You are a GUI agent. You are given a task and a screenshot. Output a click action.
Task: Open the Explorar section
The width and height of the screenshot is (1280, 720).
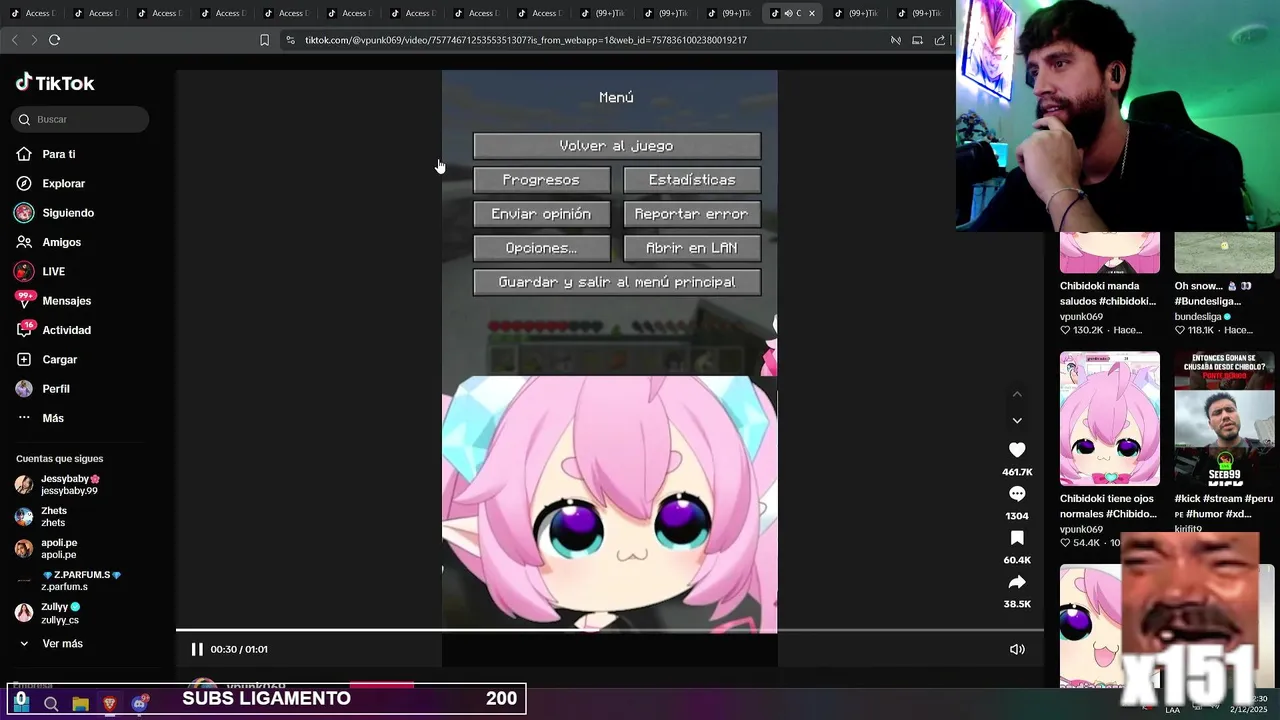(63, 183)
